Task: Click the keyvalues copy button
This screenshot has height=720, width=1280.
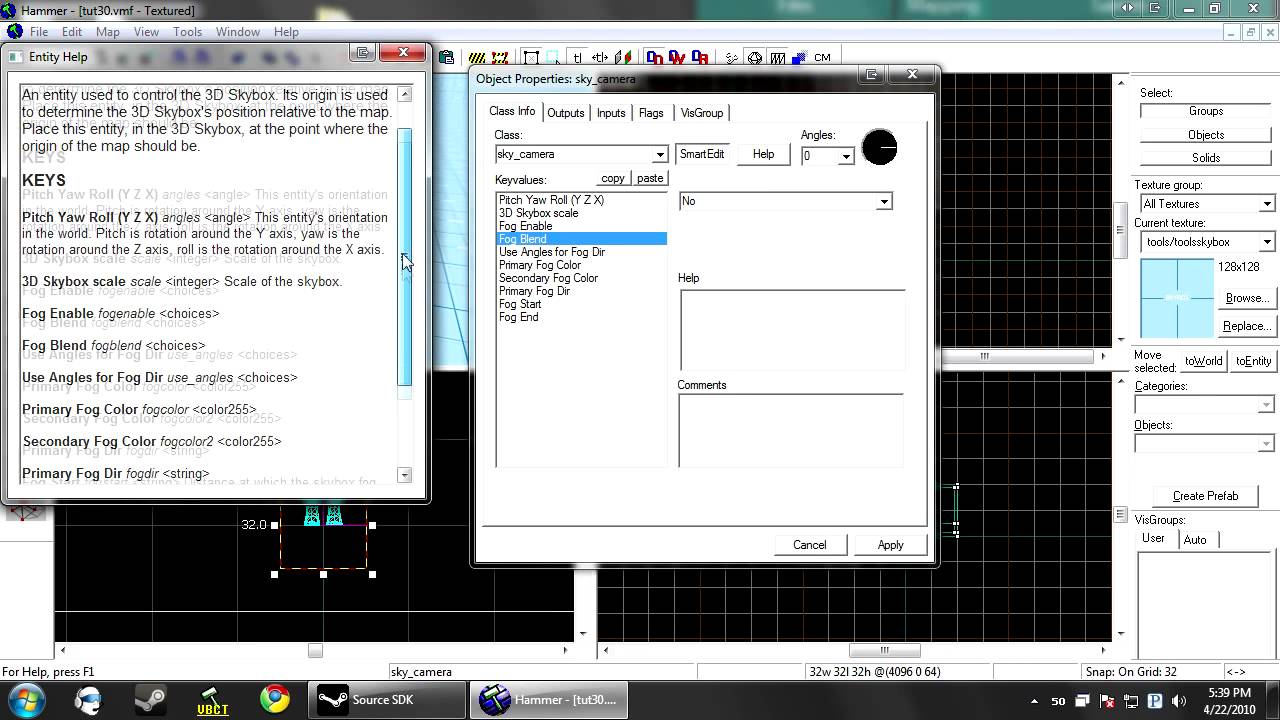Action: click(613, 178)
